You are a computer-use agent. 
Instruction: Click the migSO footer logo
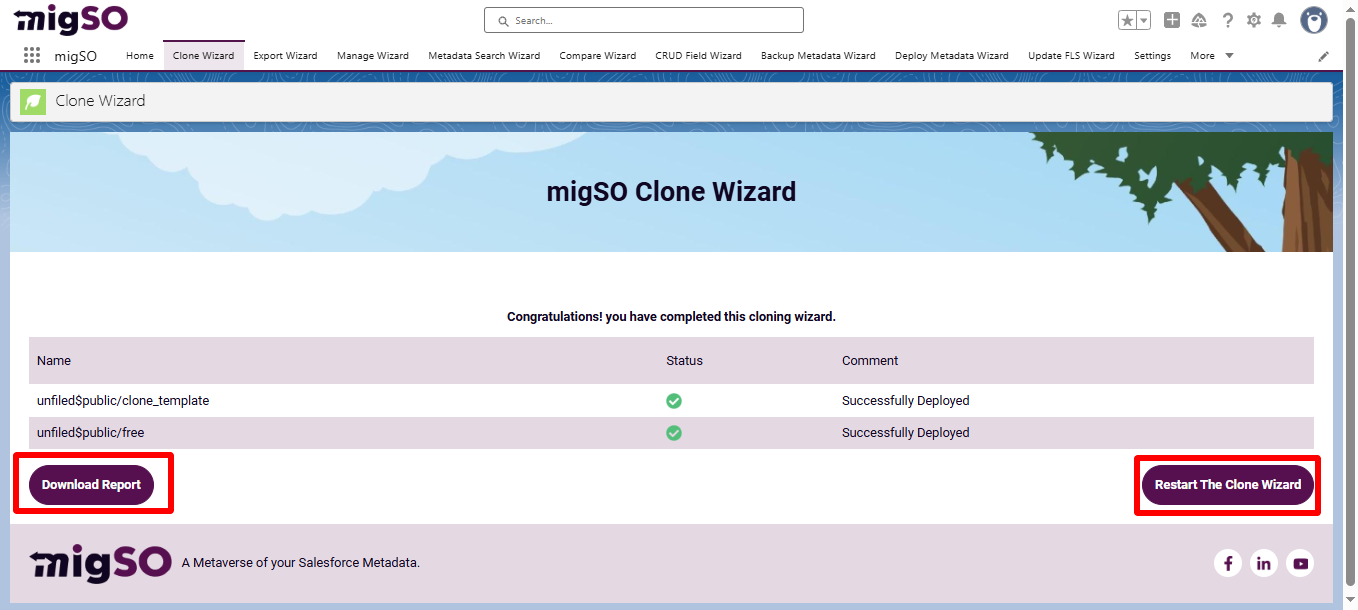[x=100, y=563]
